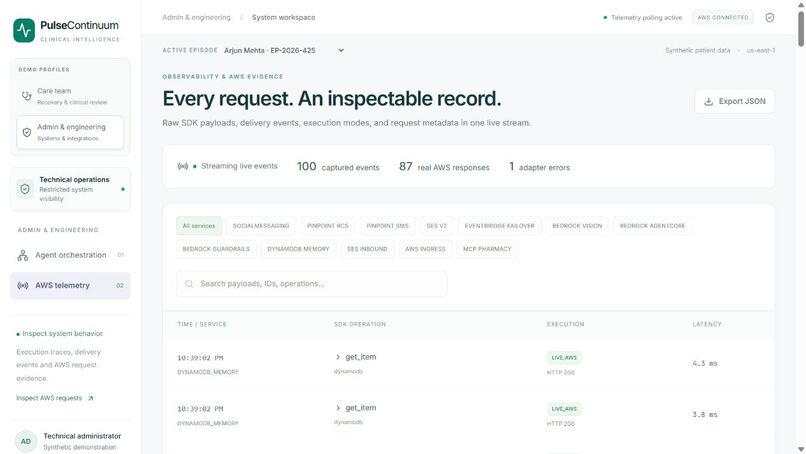
Task: Filter by MCP PHARMACY service
Action: (x=487, y=249)
